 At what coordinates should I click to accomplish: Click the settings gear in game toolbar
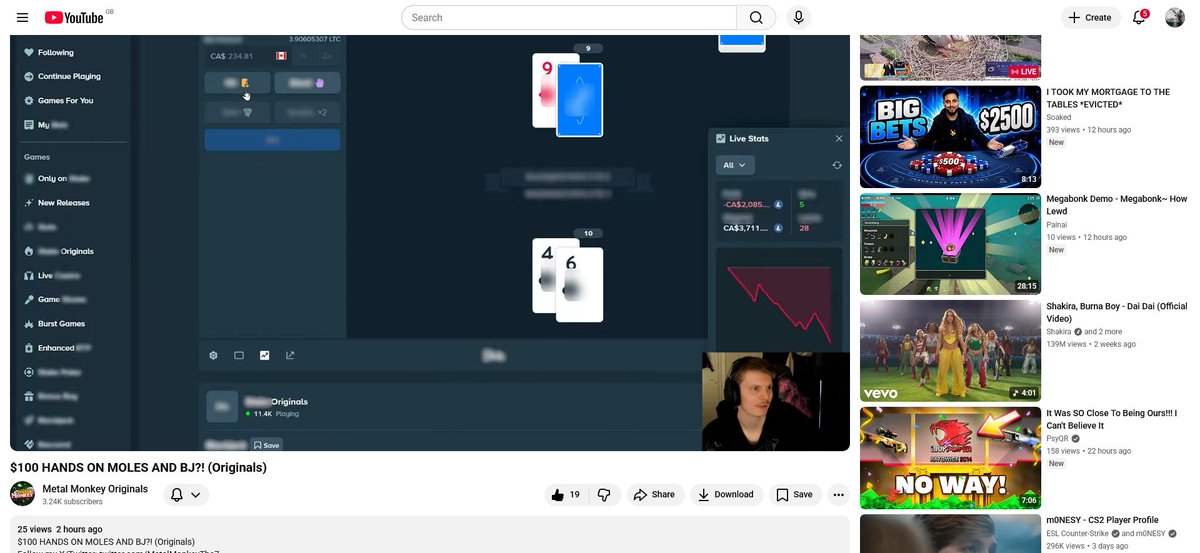[213, 355]
